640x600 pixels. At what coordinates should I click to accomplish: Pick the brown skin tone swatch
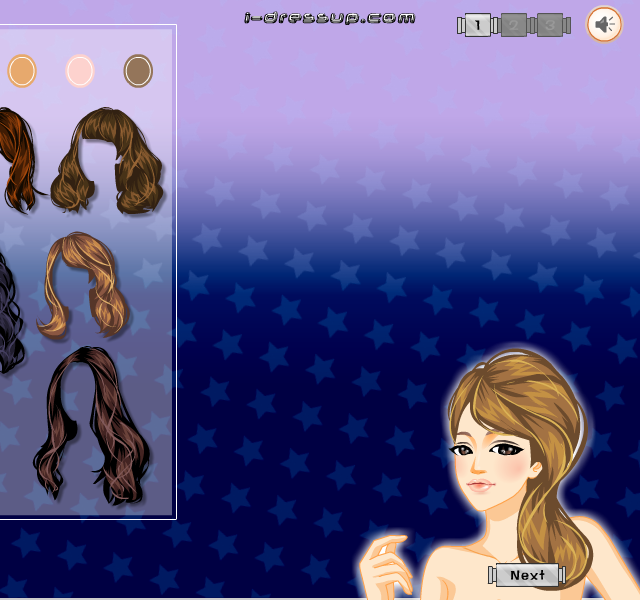tap(138, 71)
